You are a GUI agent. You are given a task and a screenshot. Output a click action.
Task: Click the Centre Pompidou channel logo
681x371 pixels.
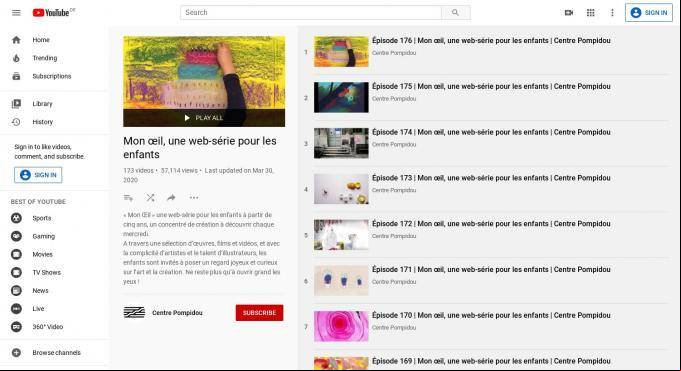[134, 312]
